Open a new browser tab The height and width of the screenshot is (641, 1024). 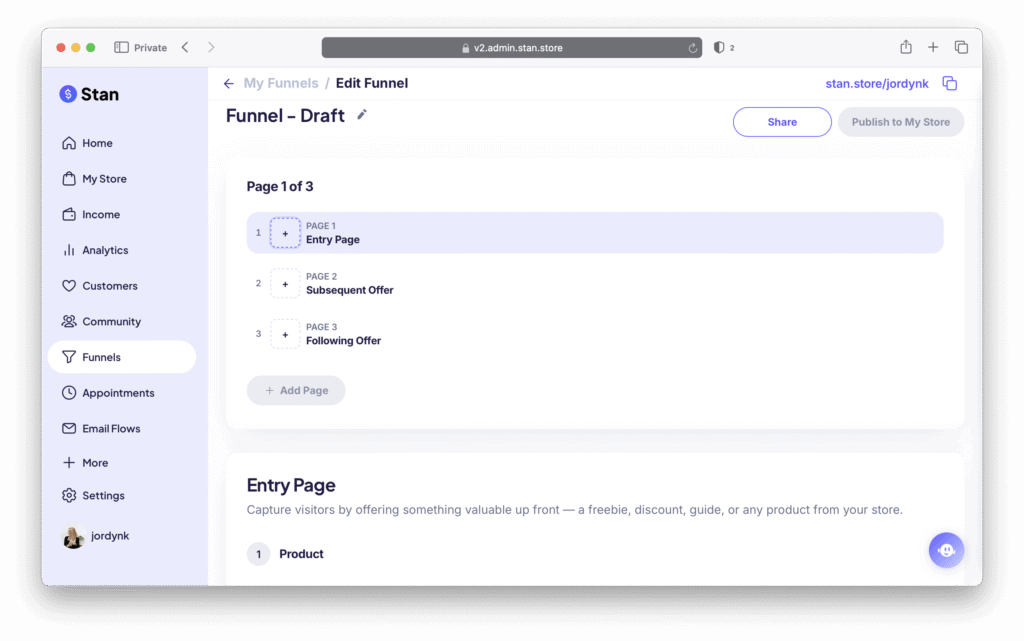(933, 47)
